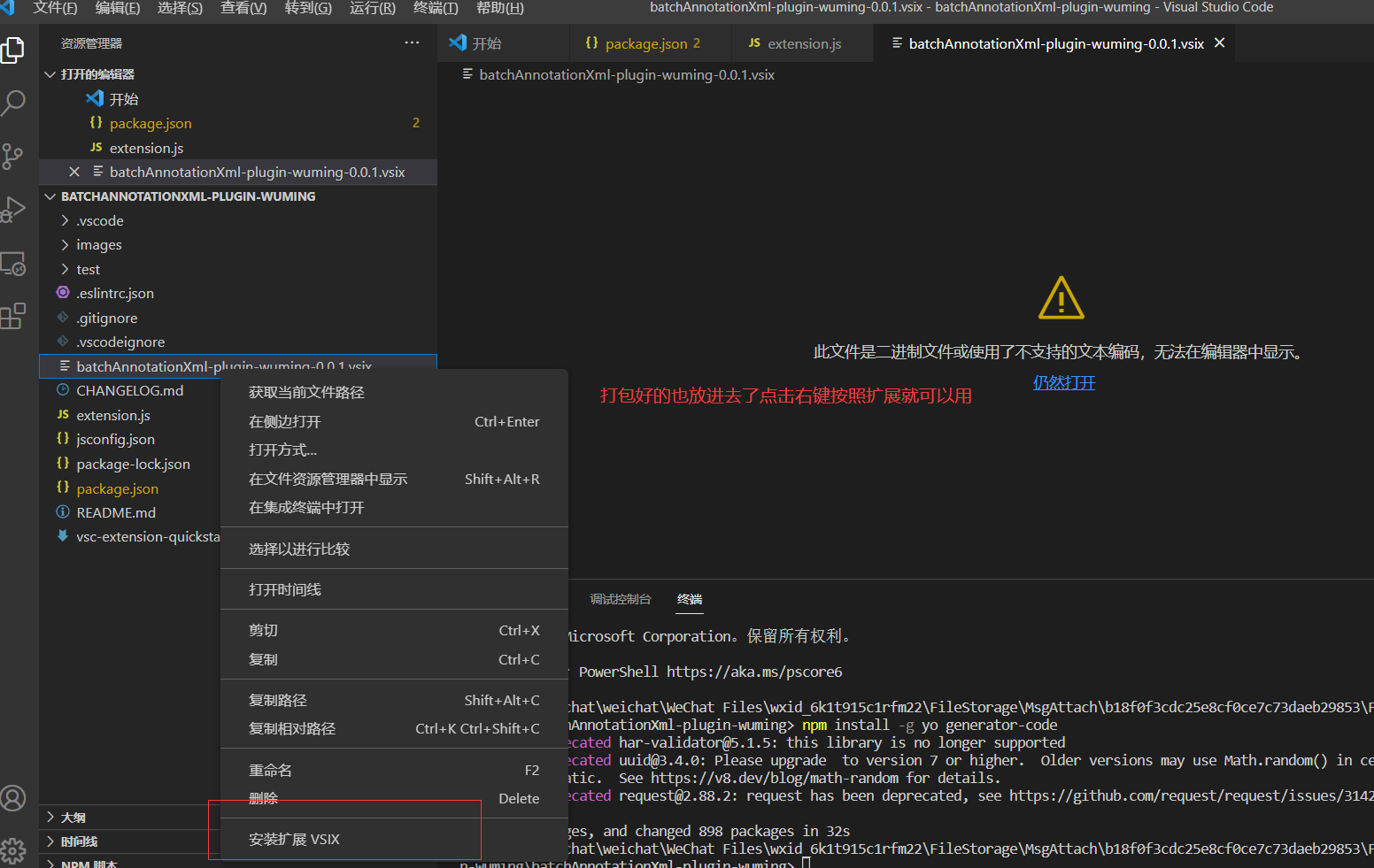
Task: Open the Accounts icon in activity bar
Action: (x=13, y=798)
